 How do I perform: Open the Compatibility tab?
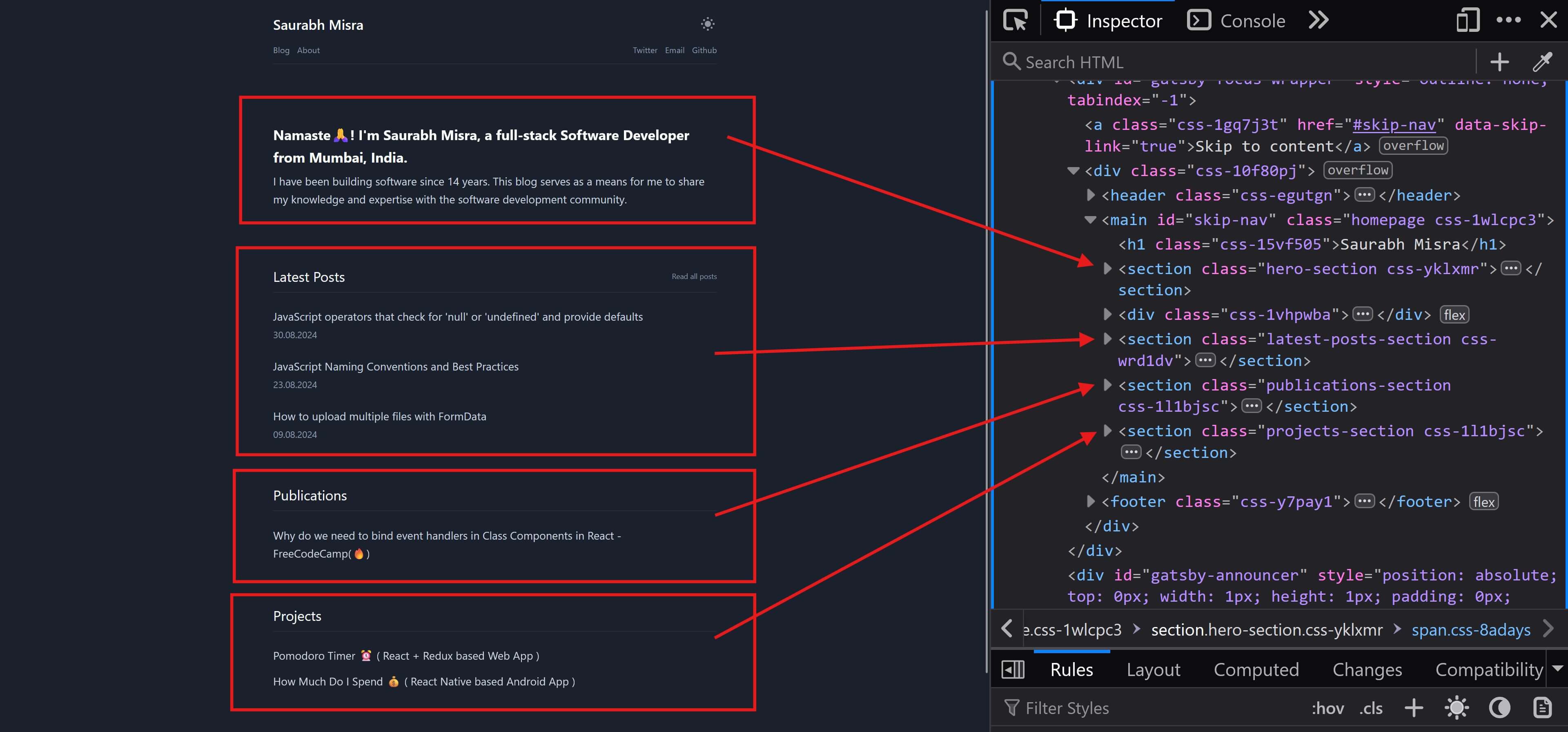[1489, 669]
